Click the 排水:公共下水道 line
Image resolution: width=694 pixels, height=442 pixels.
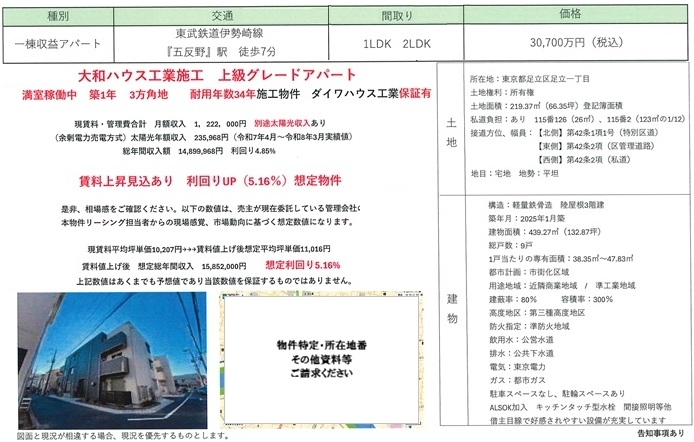point(521,354)
